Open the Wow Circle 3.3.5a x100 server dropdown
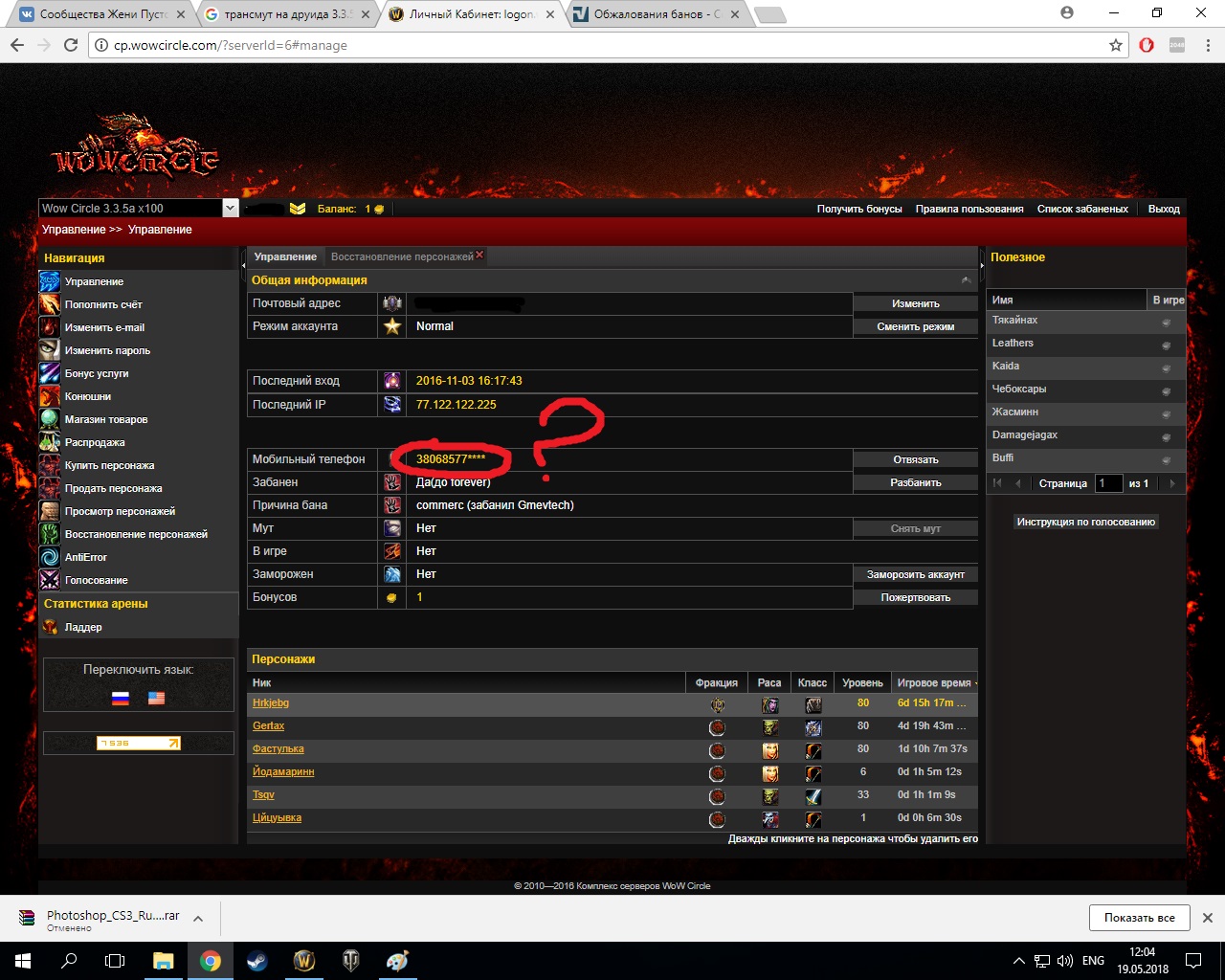This screenshot has height=980, width=1225. click(230, 208)
